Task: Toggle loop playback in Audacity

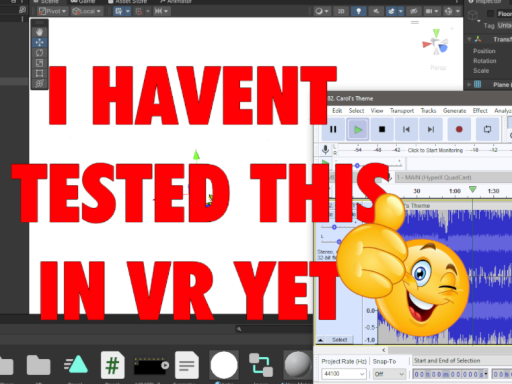Action: (x=487, y=129)
